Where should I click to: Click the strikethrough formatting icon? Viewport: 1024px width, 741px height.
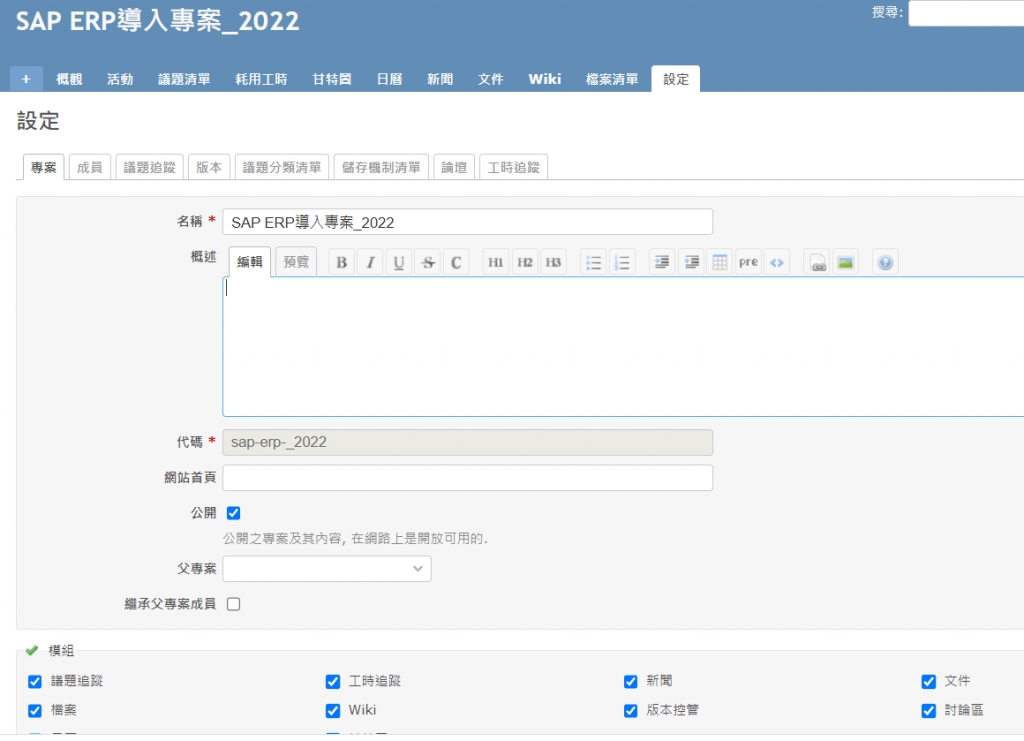[427, 263]
